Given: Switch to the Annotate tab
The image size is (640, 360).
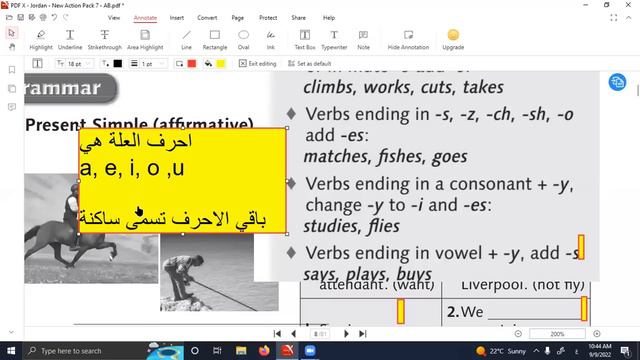Looking at the screenshot, I should [145, 18].
